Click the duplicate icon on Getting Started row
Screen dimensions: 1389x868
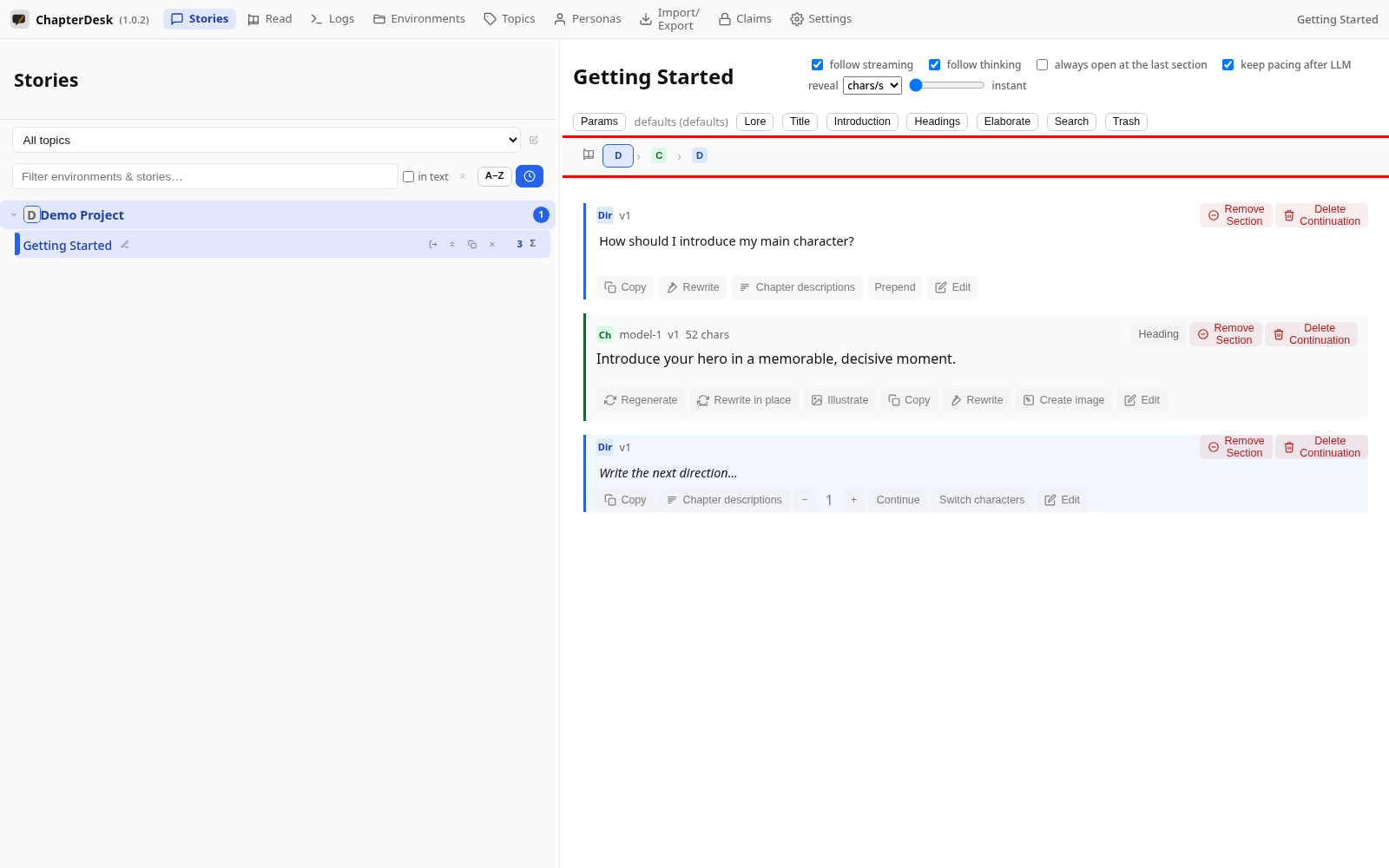[472, 245]
